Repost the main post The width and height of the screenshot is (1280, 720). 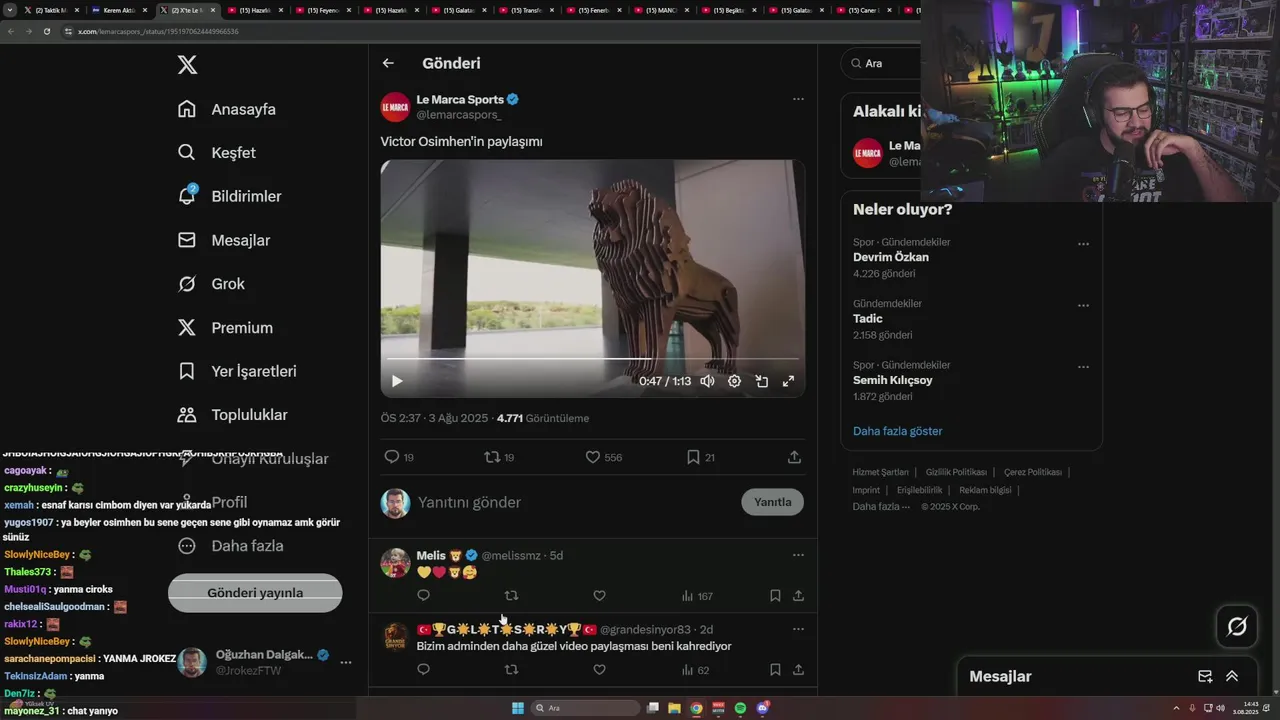tap(491, 457)
